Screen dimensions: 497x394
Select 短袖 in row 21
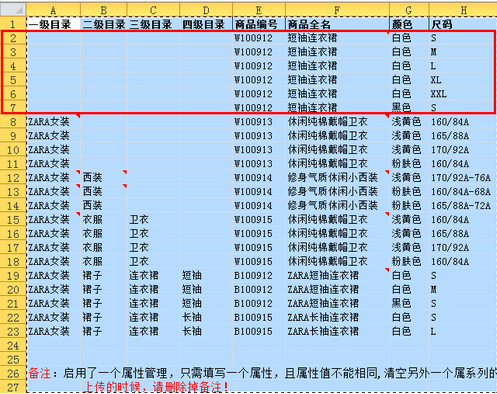(206, 304)
